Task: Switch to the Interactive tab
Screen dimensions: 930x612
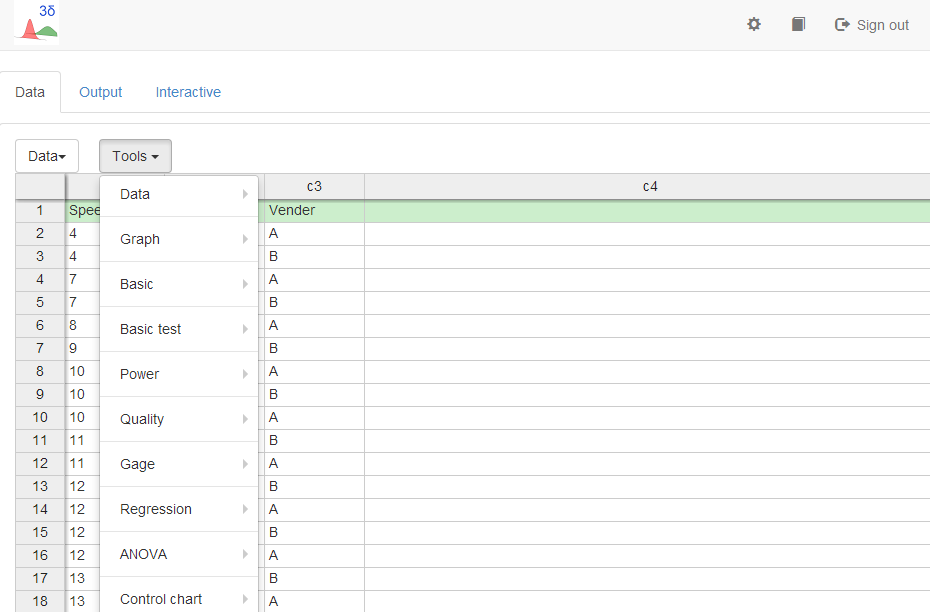Action: click(188, 92)
